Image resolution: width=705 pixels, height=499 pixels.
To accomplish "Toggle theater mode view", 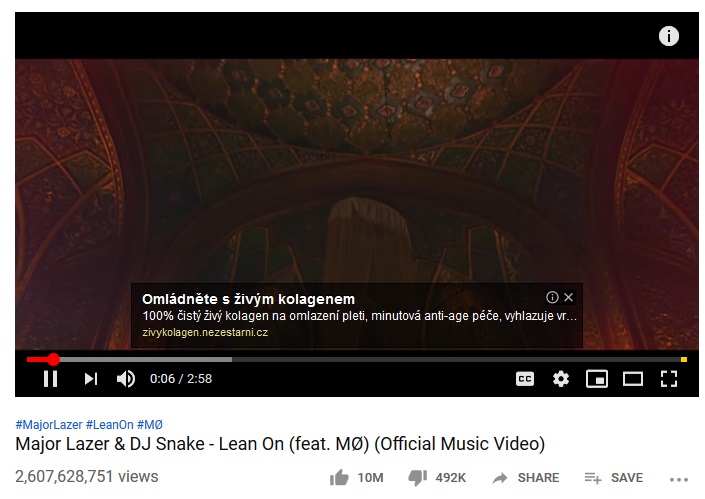I will point(633,379).
